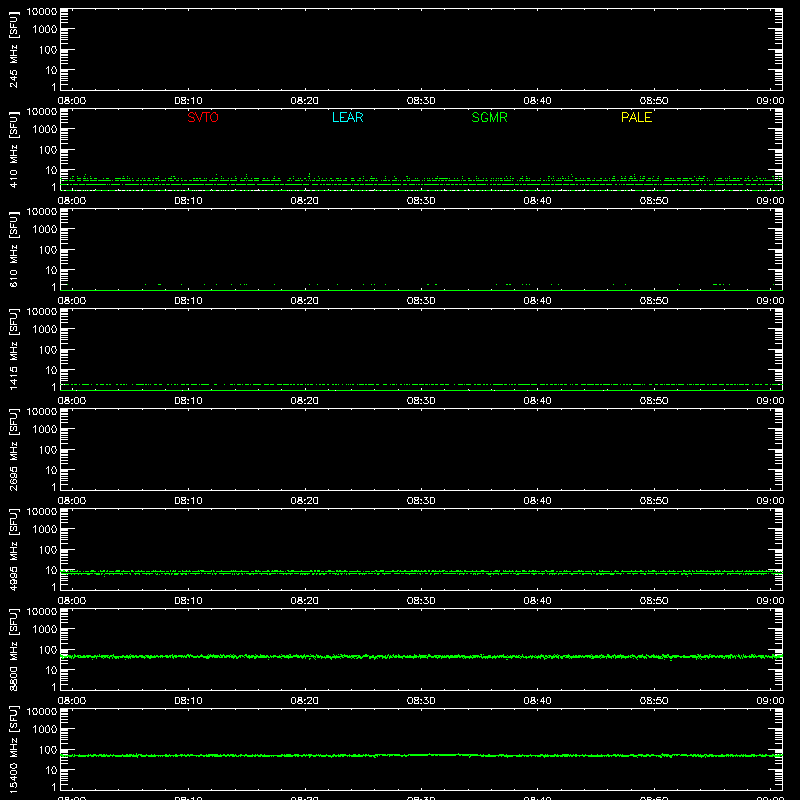Image resolution: width=800 pixels, height=800 pixels.
Task: Click the cyan LEAR station label
Action: pyautogui.click(x=347, y=117)
